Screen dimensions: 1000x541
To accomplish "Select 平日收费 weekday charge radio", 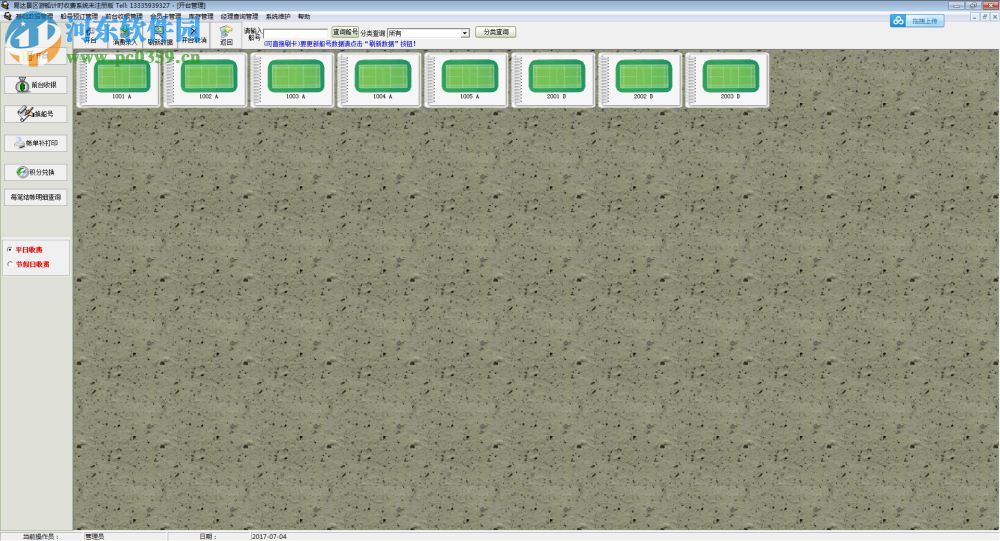I will (24, 249).
